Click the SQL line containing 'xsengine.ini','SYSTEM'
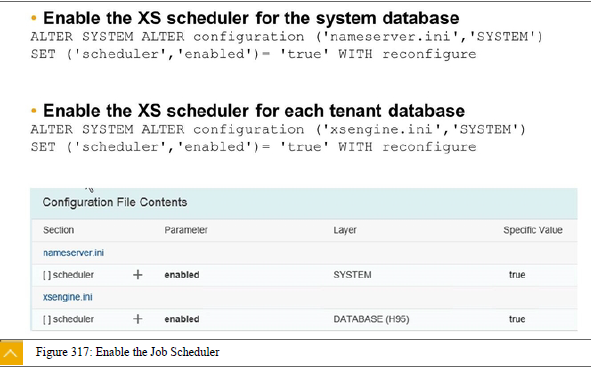 point(278,130)
